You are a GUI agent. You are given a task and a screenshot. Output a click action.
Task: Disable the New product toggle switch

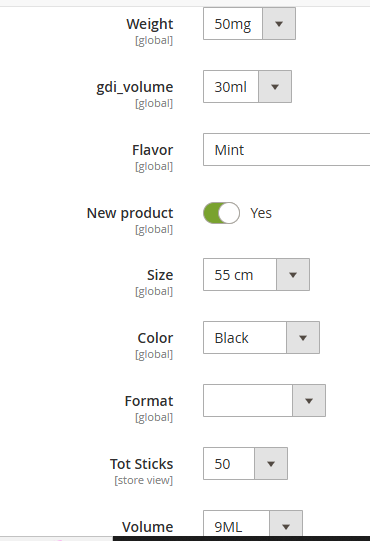221,213
